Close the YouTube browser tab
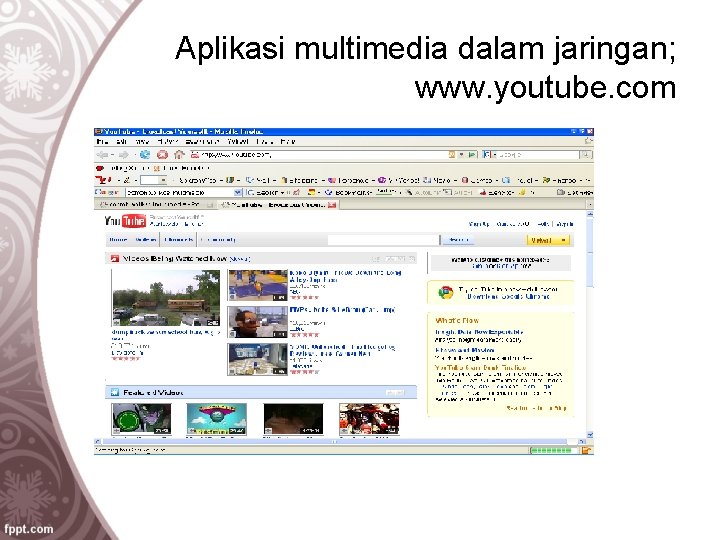Viewport: 720px width, 540px height. [x=332, y=205]
